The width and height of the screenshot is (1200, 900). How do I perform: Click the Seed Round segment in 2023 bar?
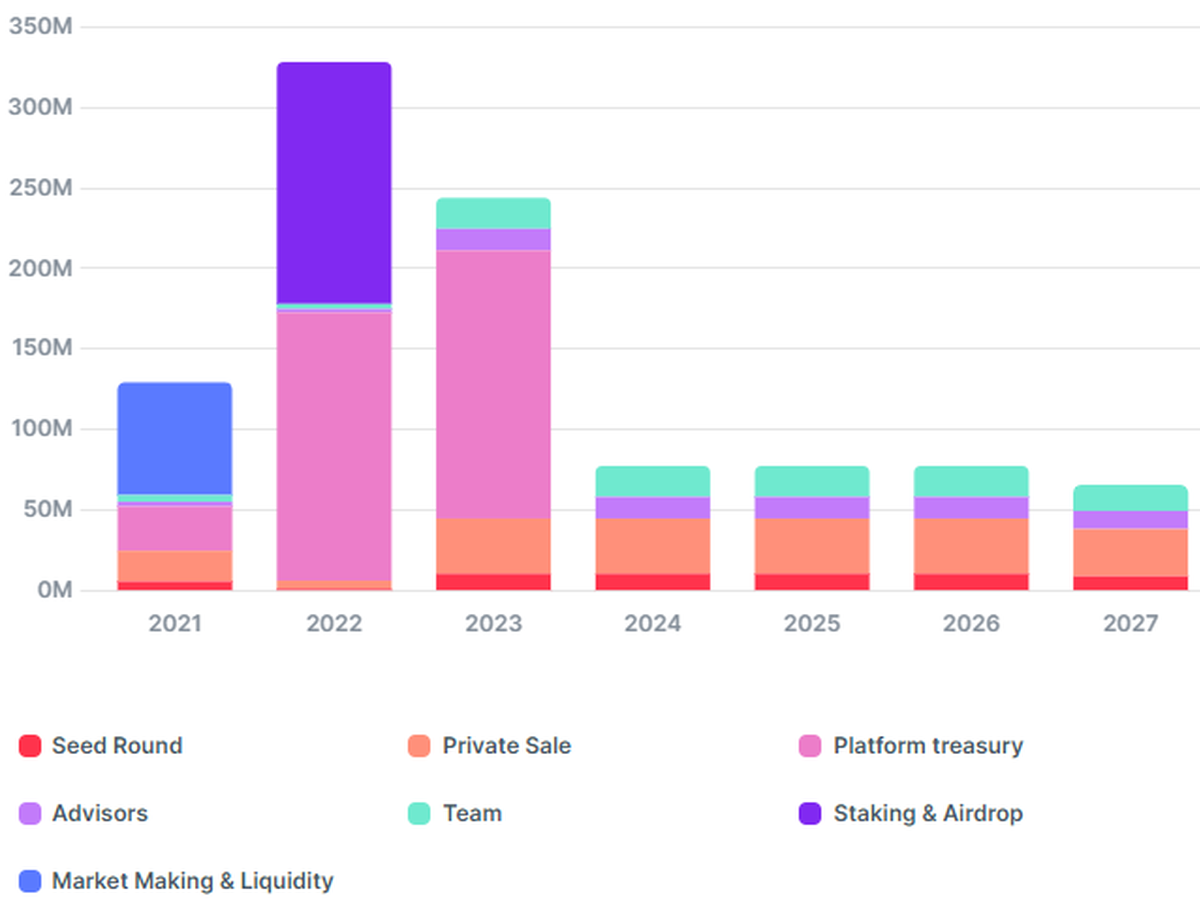pyautogui.click(x=493, y=582)
